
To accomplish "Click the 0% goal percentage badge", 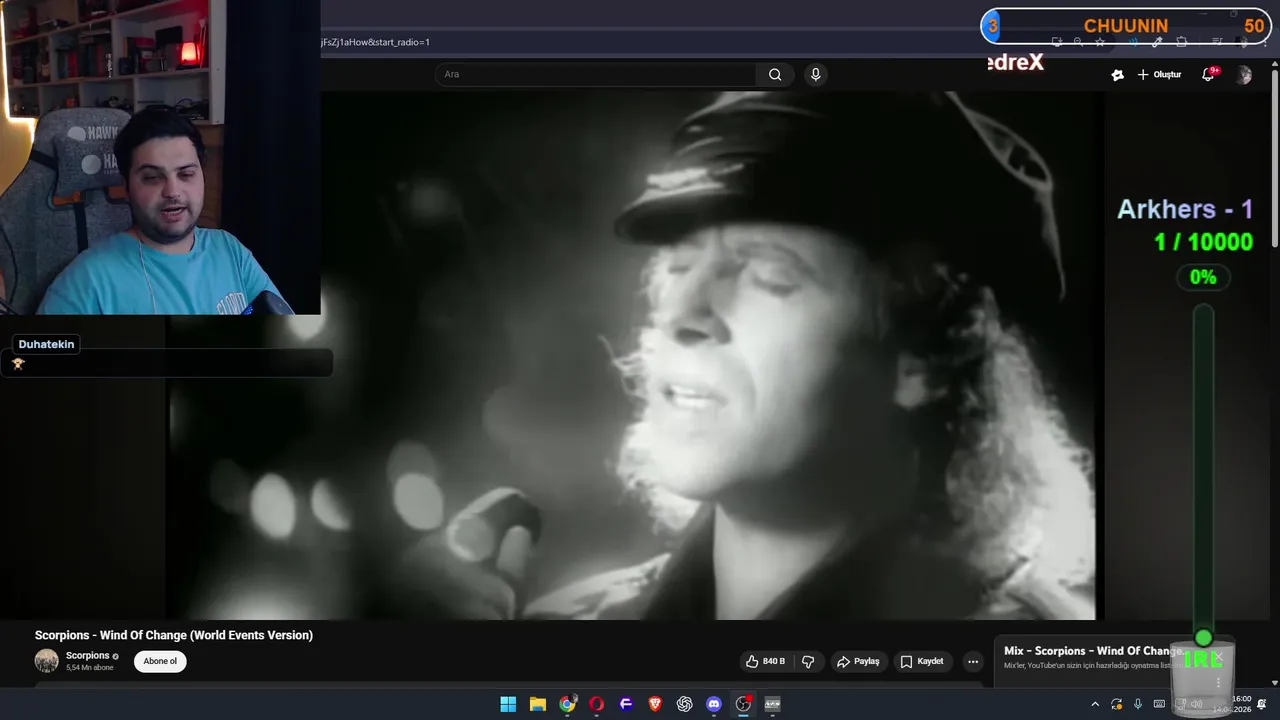I will [1203, 277].
